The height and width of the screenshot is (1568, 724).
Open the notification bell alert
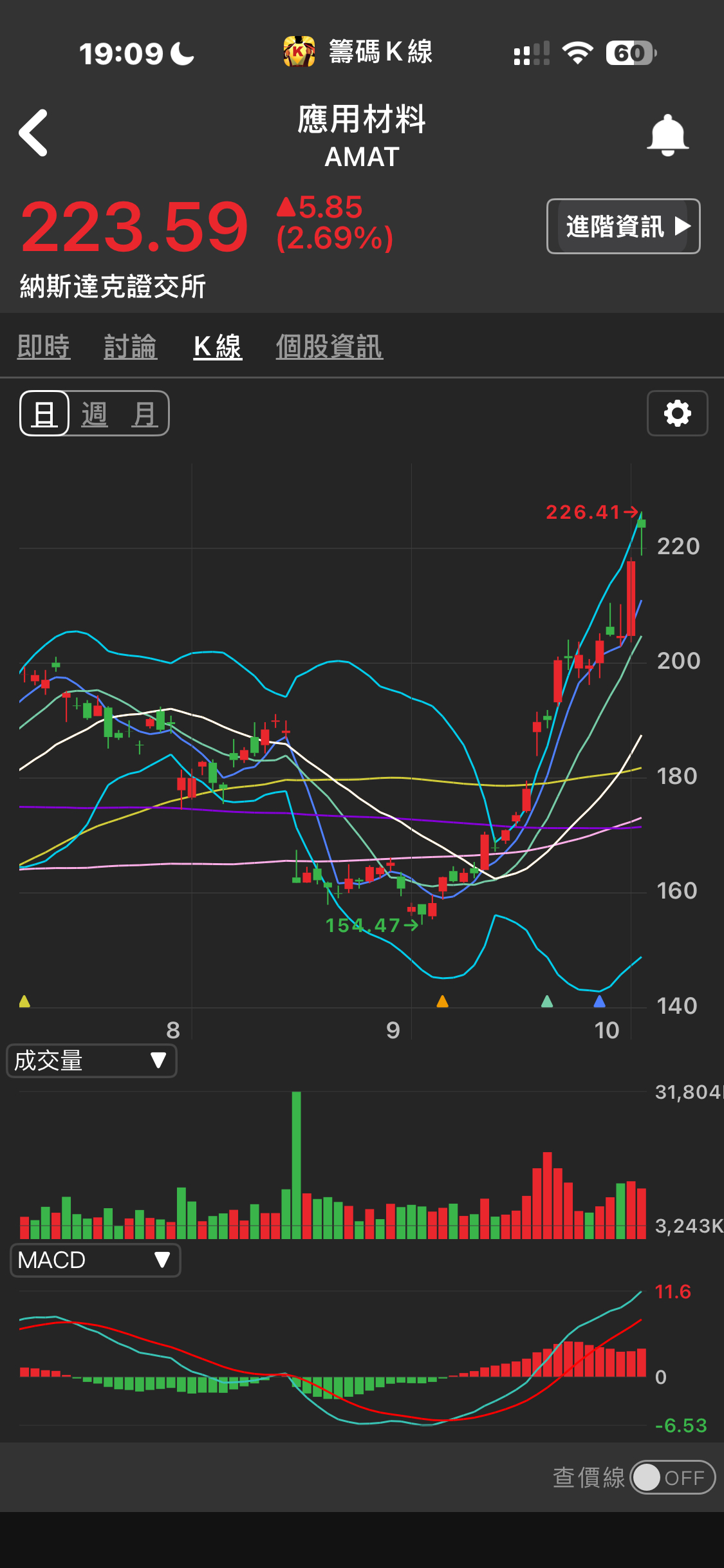click(x=667, y=135)
